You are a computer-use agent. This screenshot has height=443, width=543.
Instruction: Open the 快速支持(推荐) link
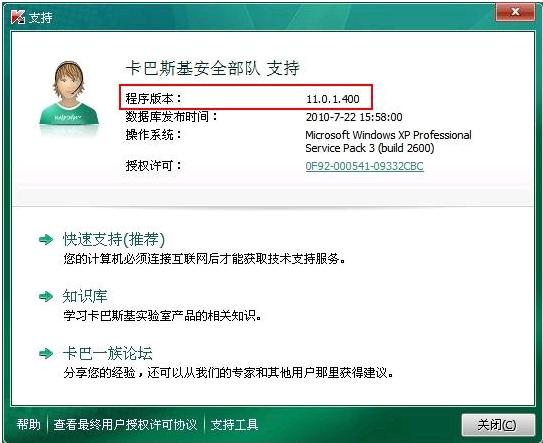114,239
